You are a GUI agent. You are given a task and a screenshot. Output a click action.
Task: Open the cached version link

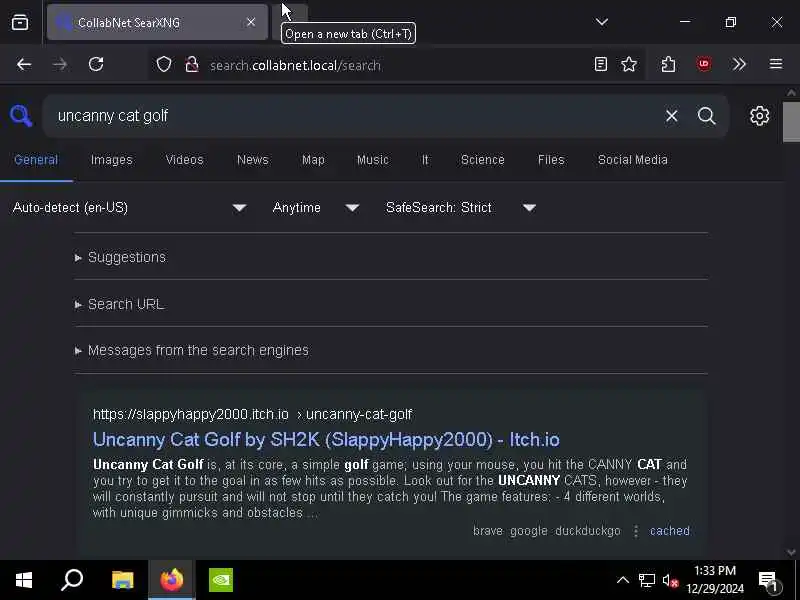(x=669, y=531)
